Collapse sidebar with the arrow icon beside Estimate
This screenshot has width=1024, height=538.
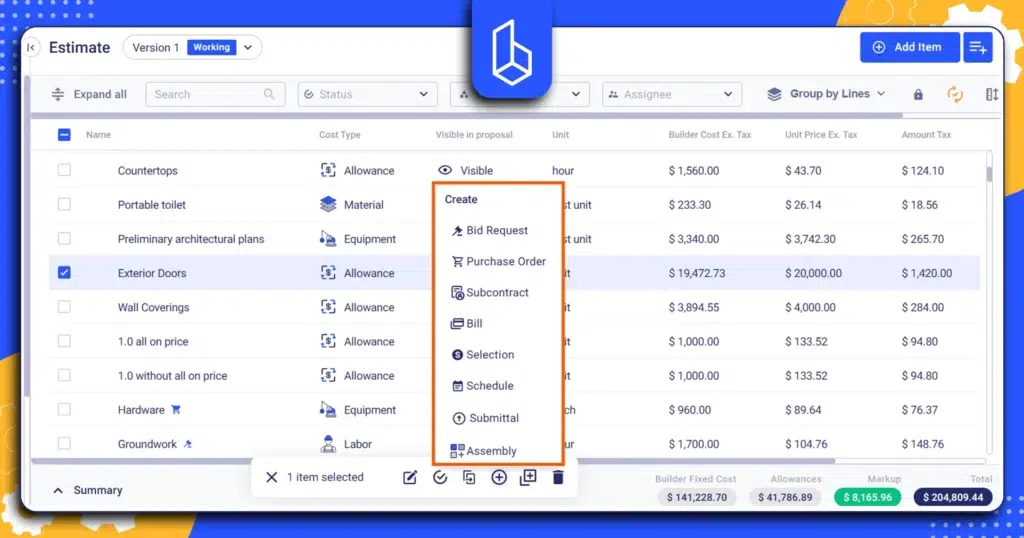[31, 47]
